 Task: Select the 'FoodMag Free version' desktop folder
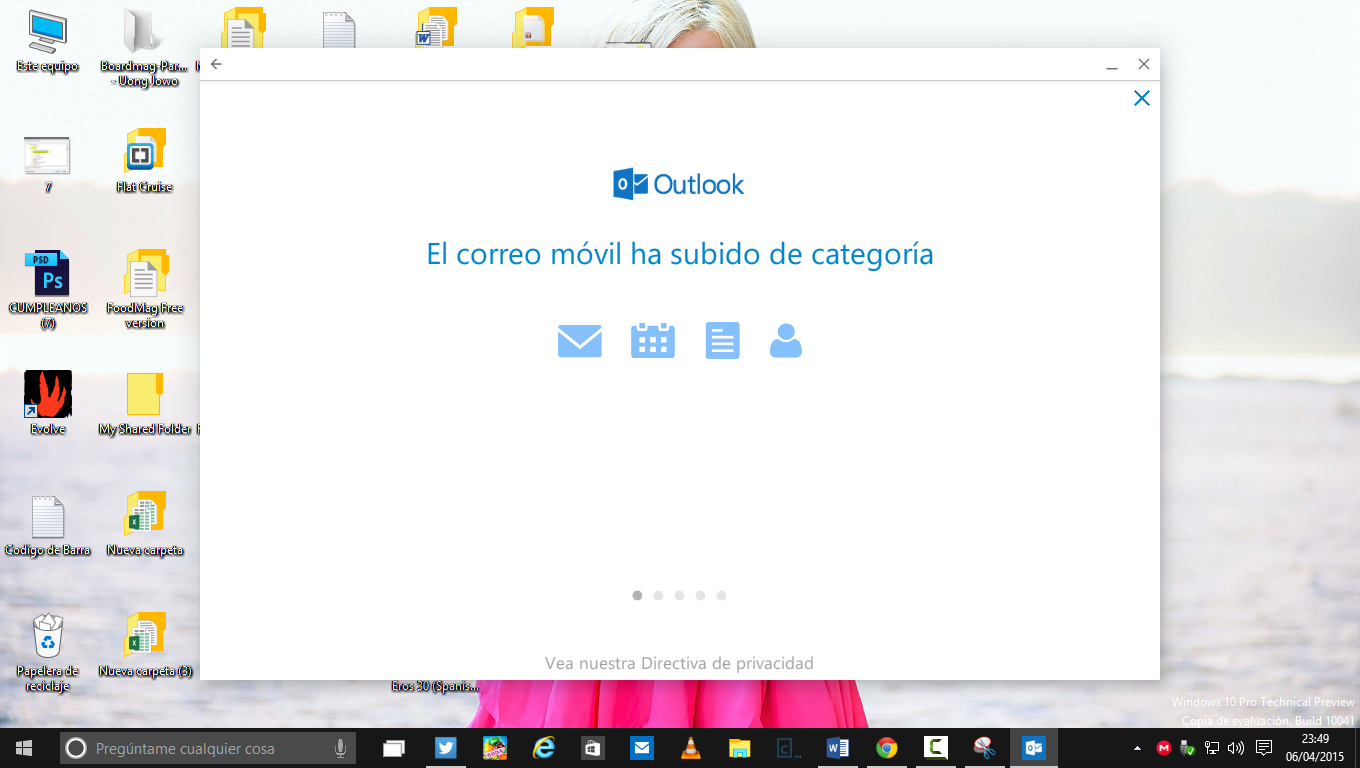point(144,290)
